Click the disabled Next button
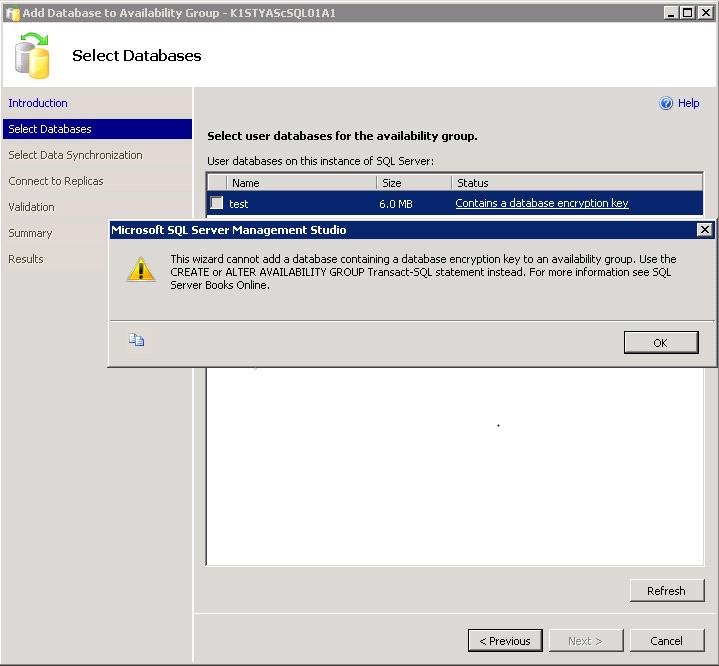Viewport: 719px width, 666px height. point(586,641)
